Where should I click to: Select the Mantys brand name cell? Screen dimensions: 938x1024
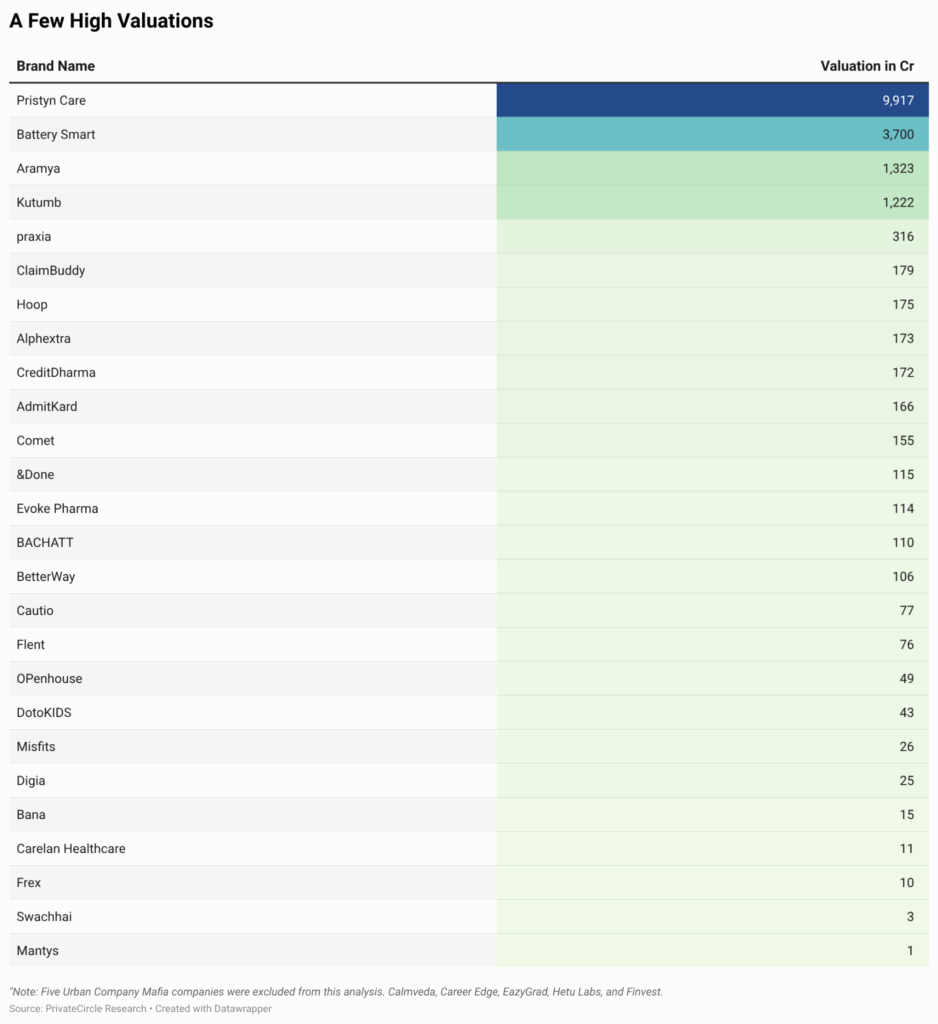(x=37, y=950)
